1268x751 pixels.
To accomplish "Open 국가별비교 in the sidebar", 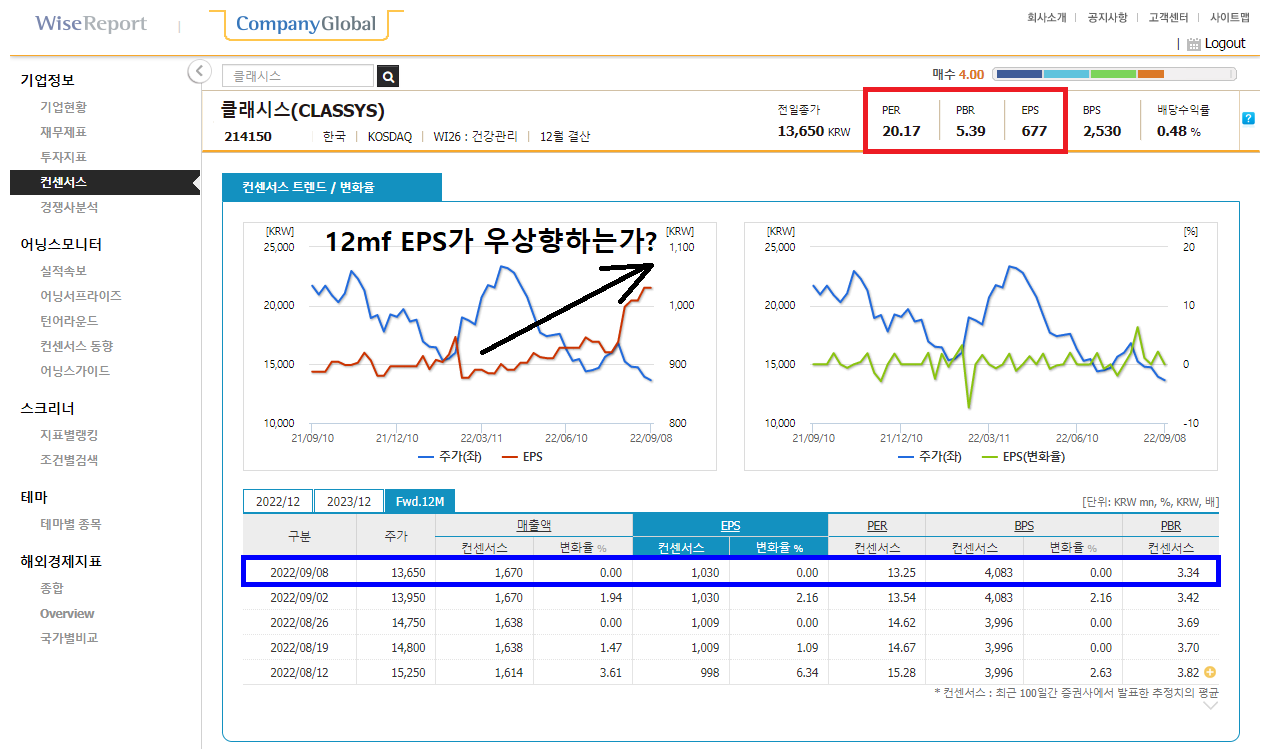I will [x=69, y=638].
